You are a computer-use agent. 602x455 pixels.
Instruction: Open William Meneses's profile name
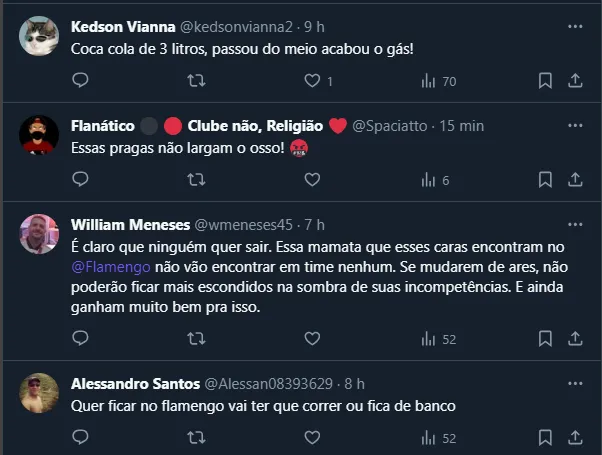click(127, 224)
